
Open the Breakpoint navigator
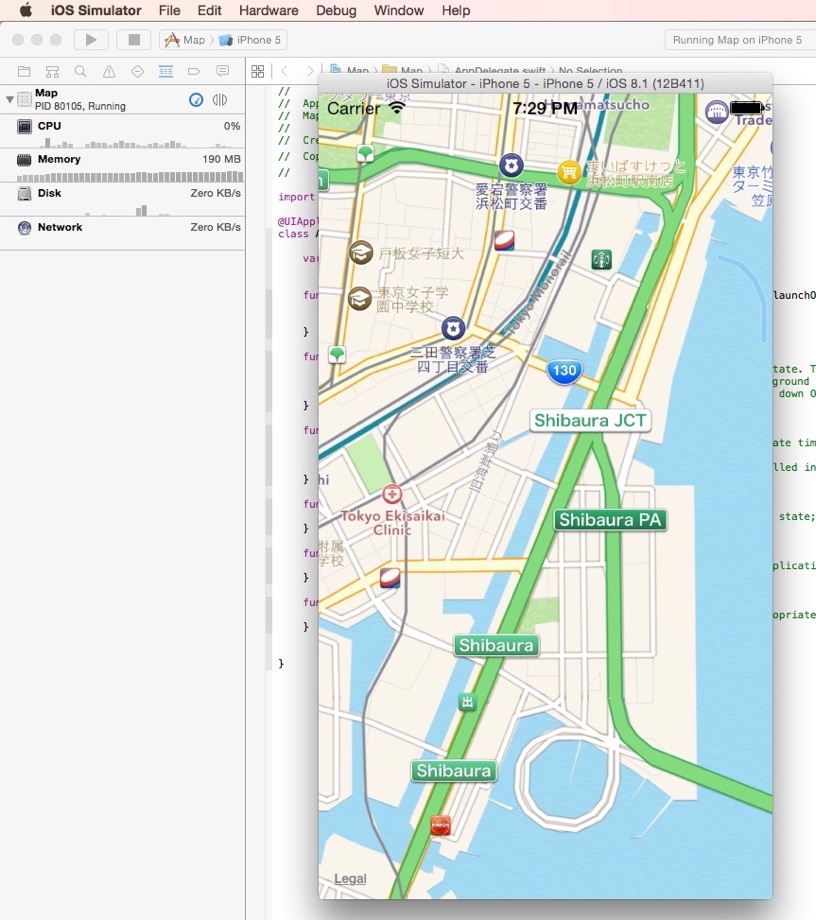pos(194,72)
